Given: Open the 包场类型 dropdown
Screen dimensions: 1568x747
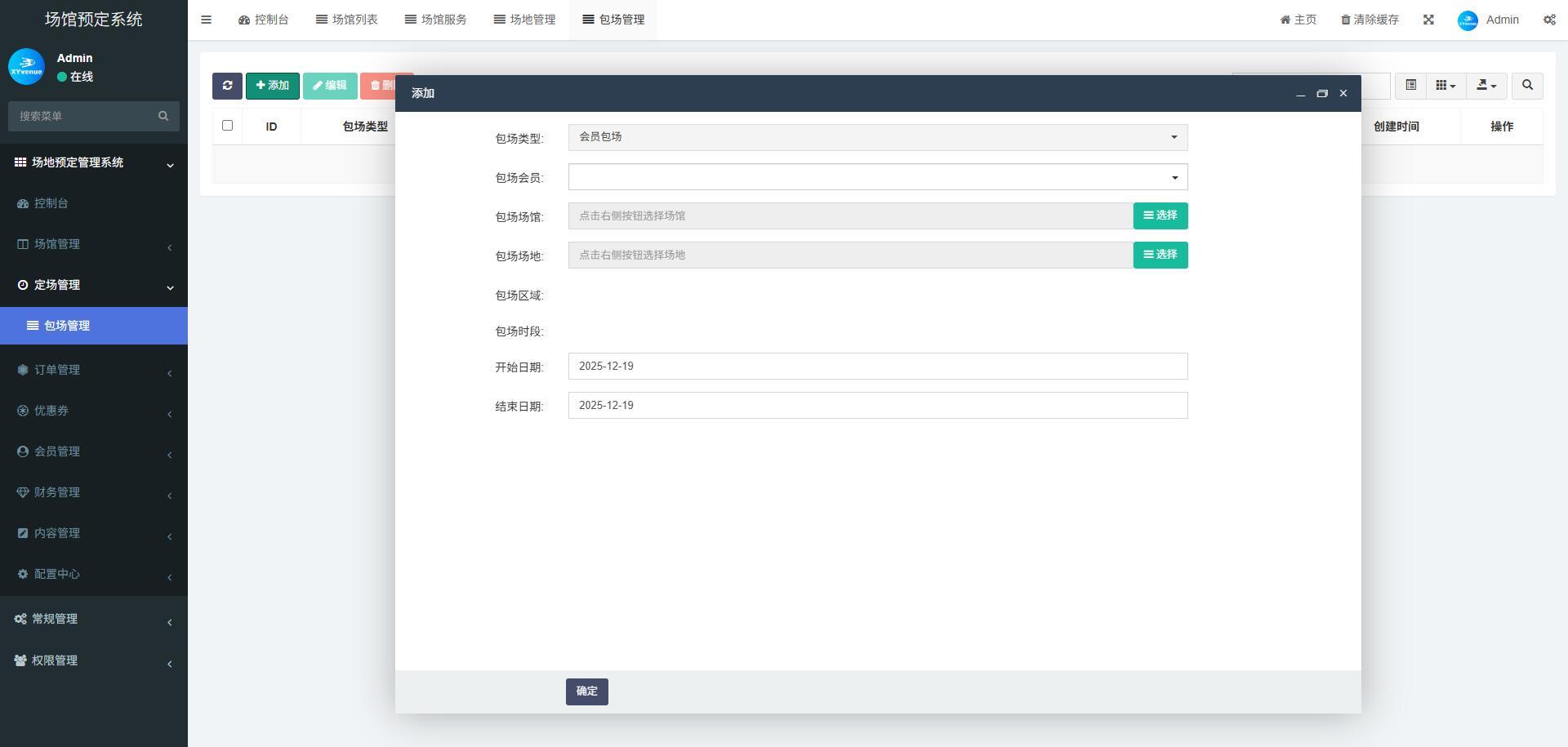Looking at the screenshot, I should coord(877,137).
